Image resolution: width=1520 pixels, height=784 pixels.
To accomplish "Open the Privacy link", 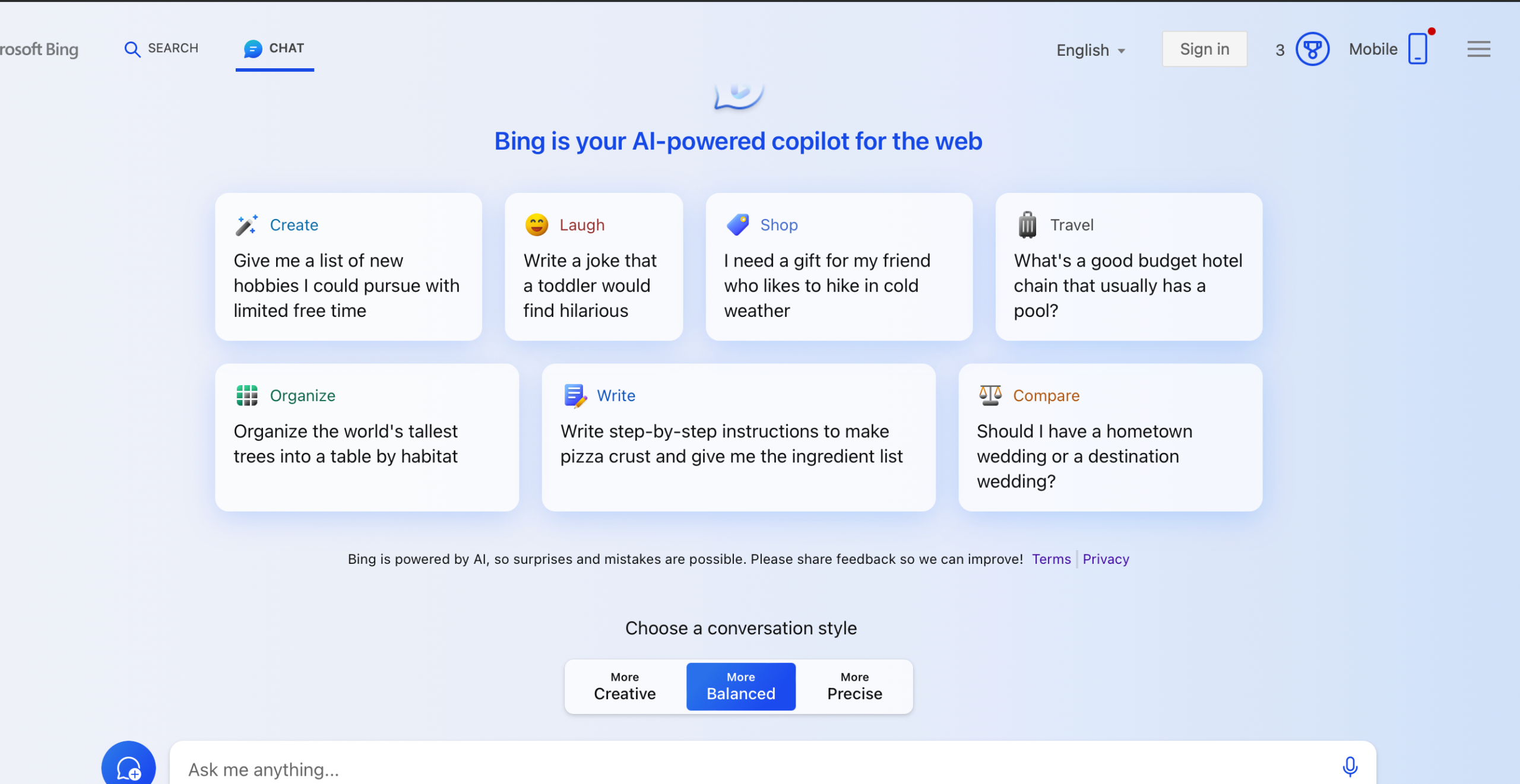I will [x=1106, y=559].
